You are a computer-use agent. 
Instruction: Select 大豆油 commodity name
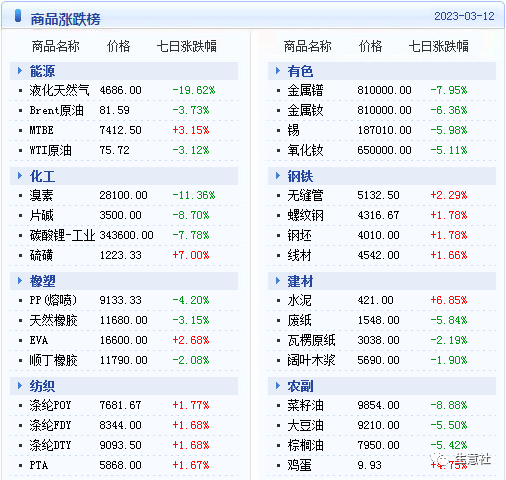(305, 425)
